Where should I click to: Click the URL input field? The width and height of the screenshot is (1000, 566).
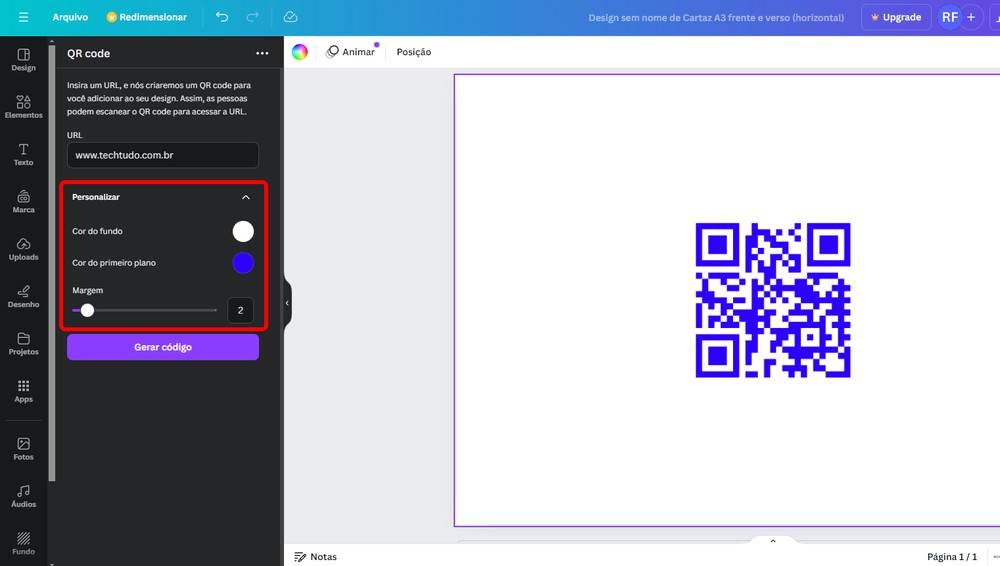[163, 155]
